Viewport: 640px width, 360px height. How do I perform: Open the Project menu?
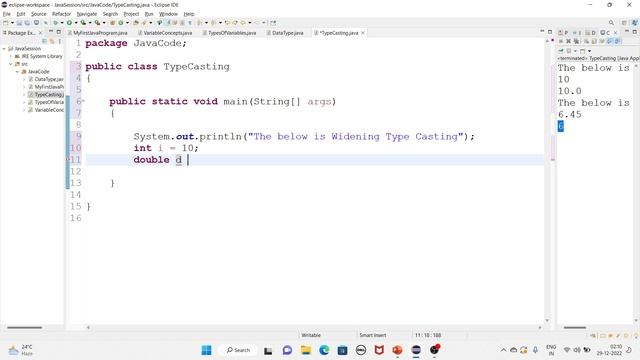pos(131,14)
